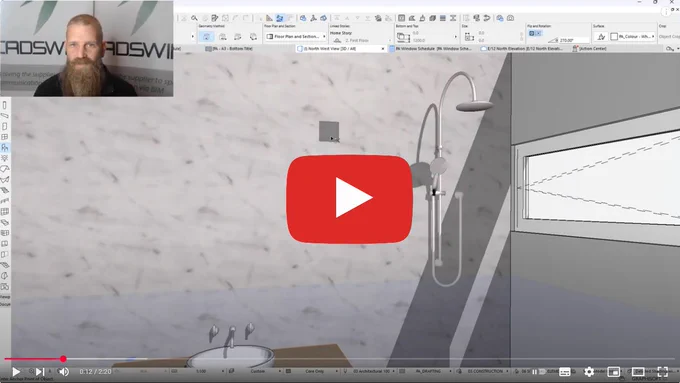Enter fullscreen mode
The width and height of the screenshot is (680, 383).
tap(663, 372)
